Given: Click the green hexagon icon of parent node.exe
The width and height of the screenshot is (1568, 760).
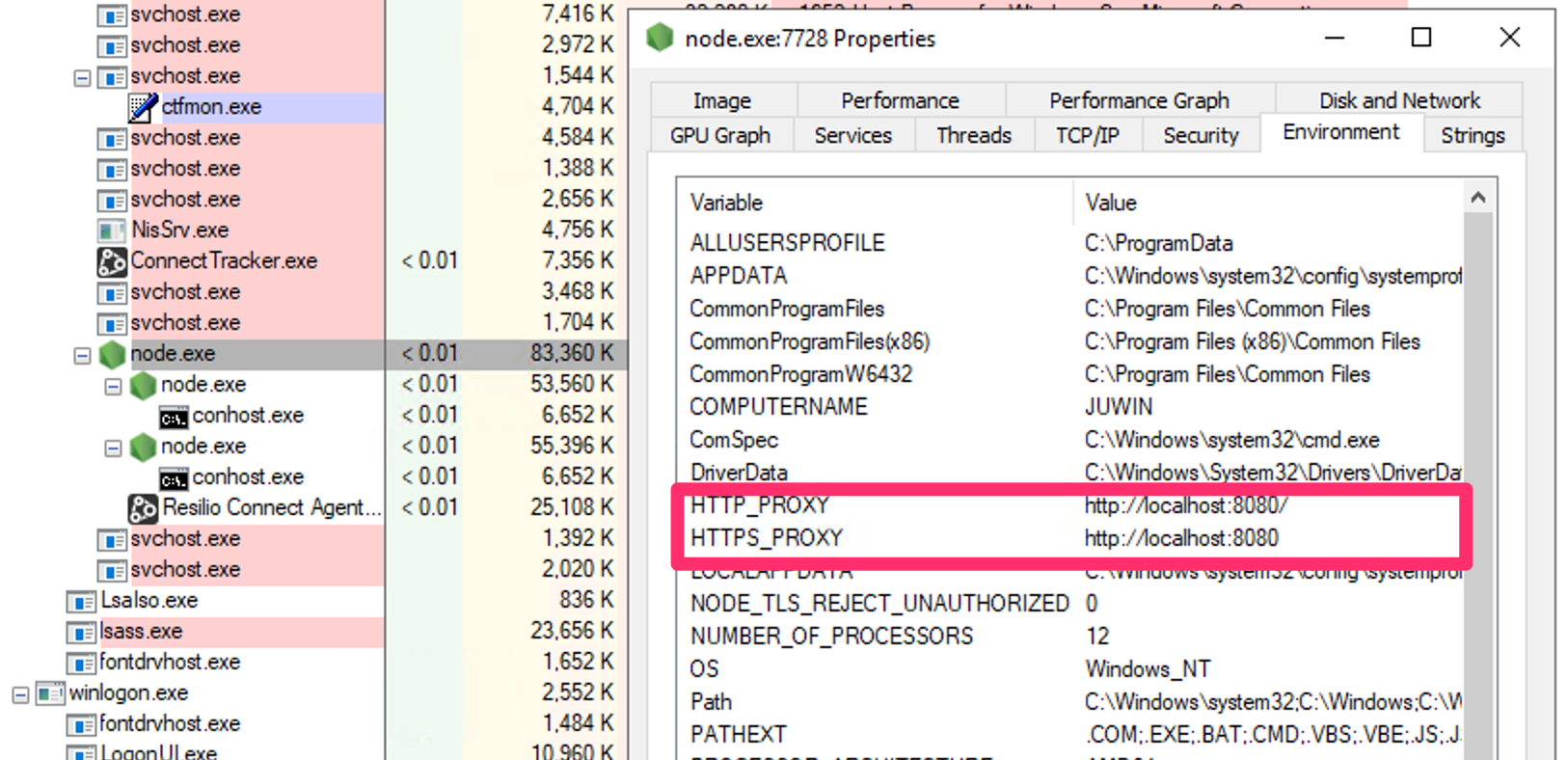Looking at the screenshot, I should (113, 354).
